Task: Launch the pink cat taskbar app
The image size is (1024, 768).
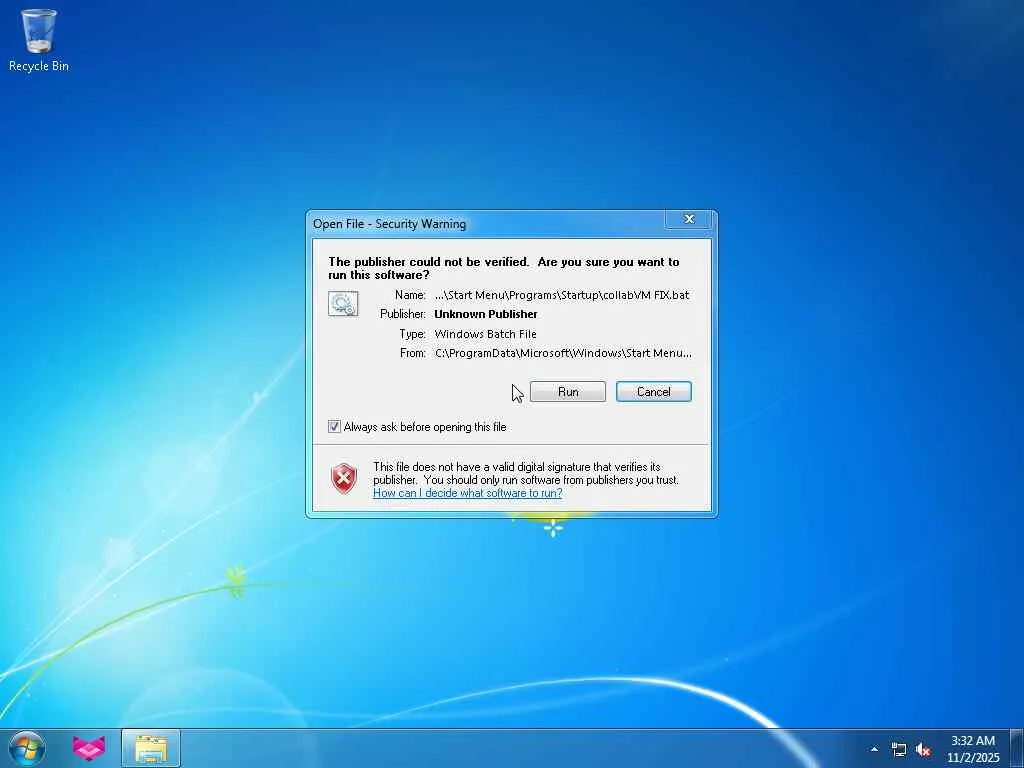Action: coord(89,748)
